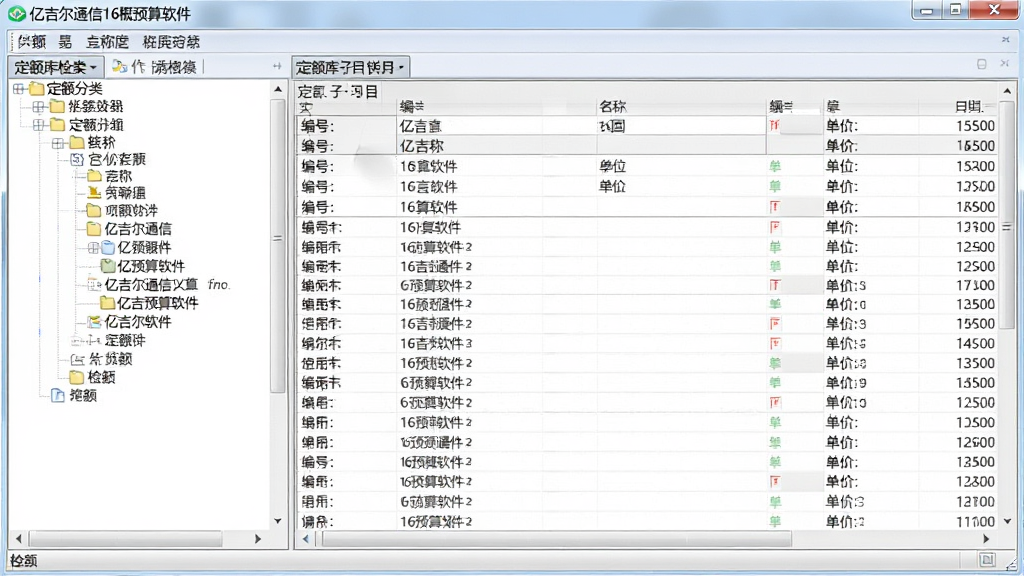Click the red flag icon in the 18500 row
This screenshot has width=1024, height=576.
click(775, 207)
